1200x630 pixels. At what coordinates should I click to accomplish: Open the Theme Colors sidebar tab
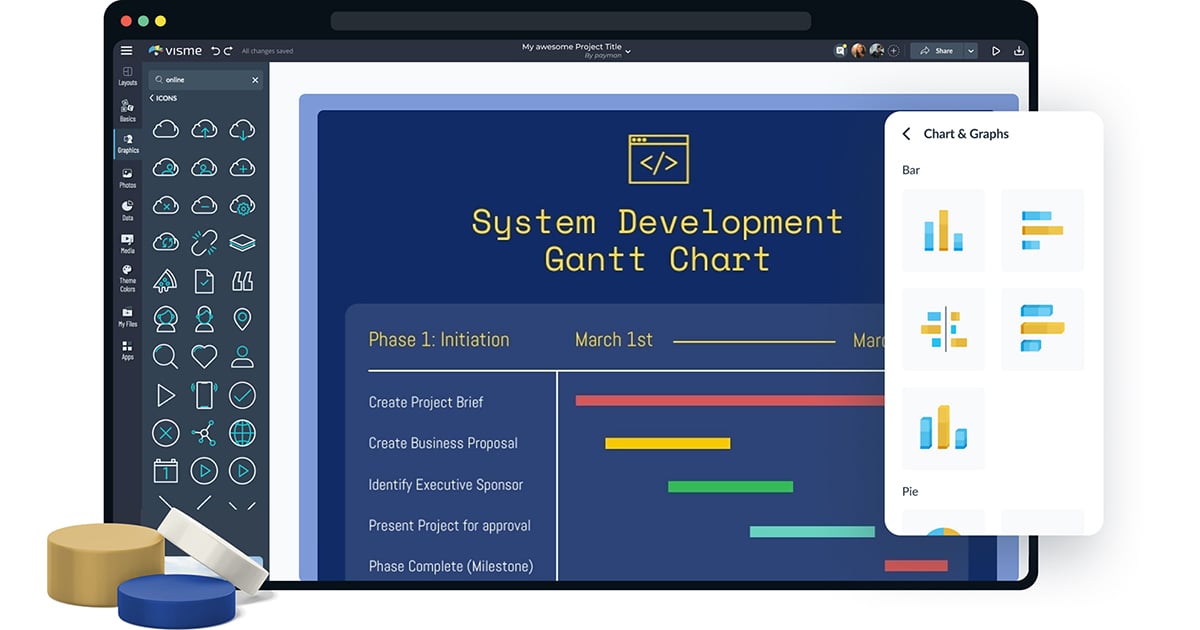(128, 278)
